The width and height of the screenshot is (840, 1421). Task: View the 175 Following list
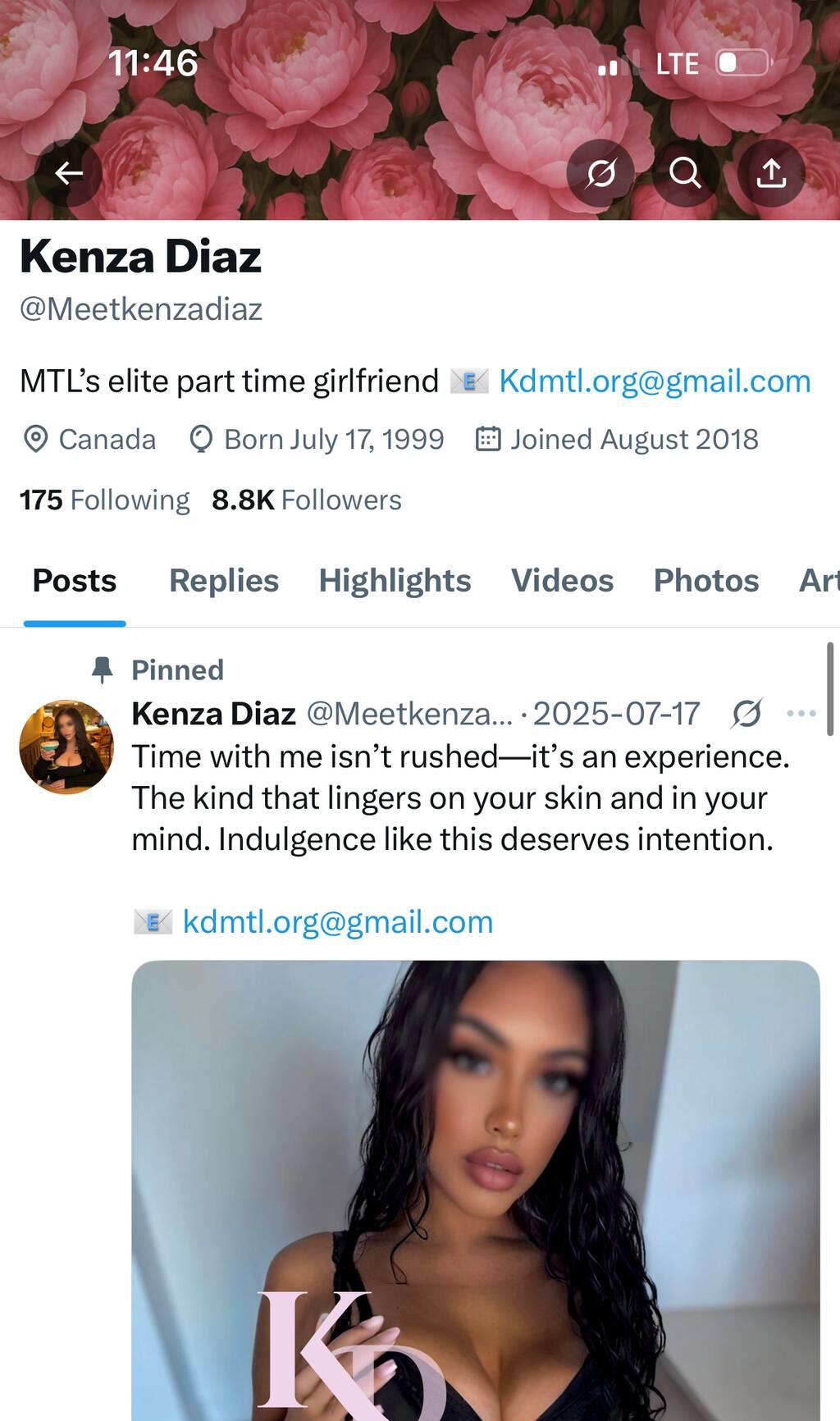(x=104, y=500)
